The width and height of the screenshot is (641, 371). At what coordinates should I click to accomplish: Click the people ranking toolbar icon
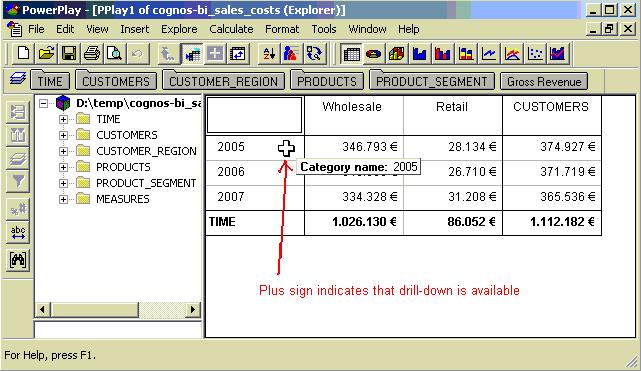pos(291,54)
